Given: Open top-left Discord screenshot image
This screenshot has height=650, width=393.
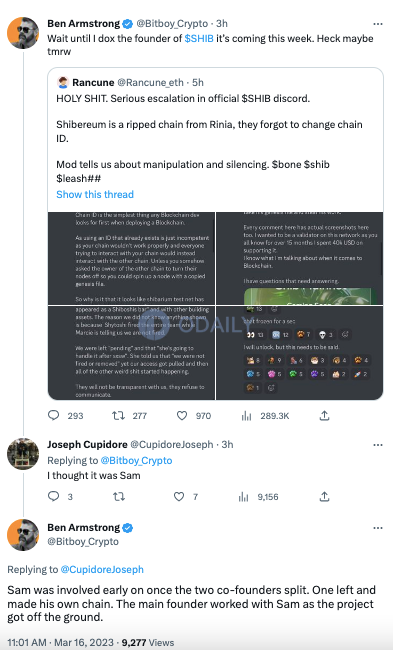Looking at the screenshot, I should coord(131,258).
